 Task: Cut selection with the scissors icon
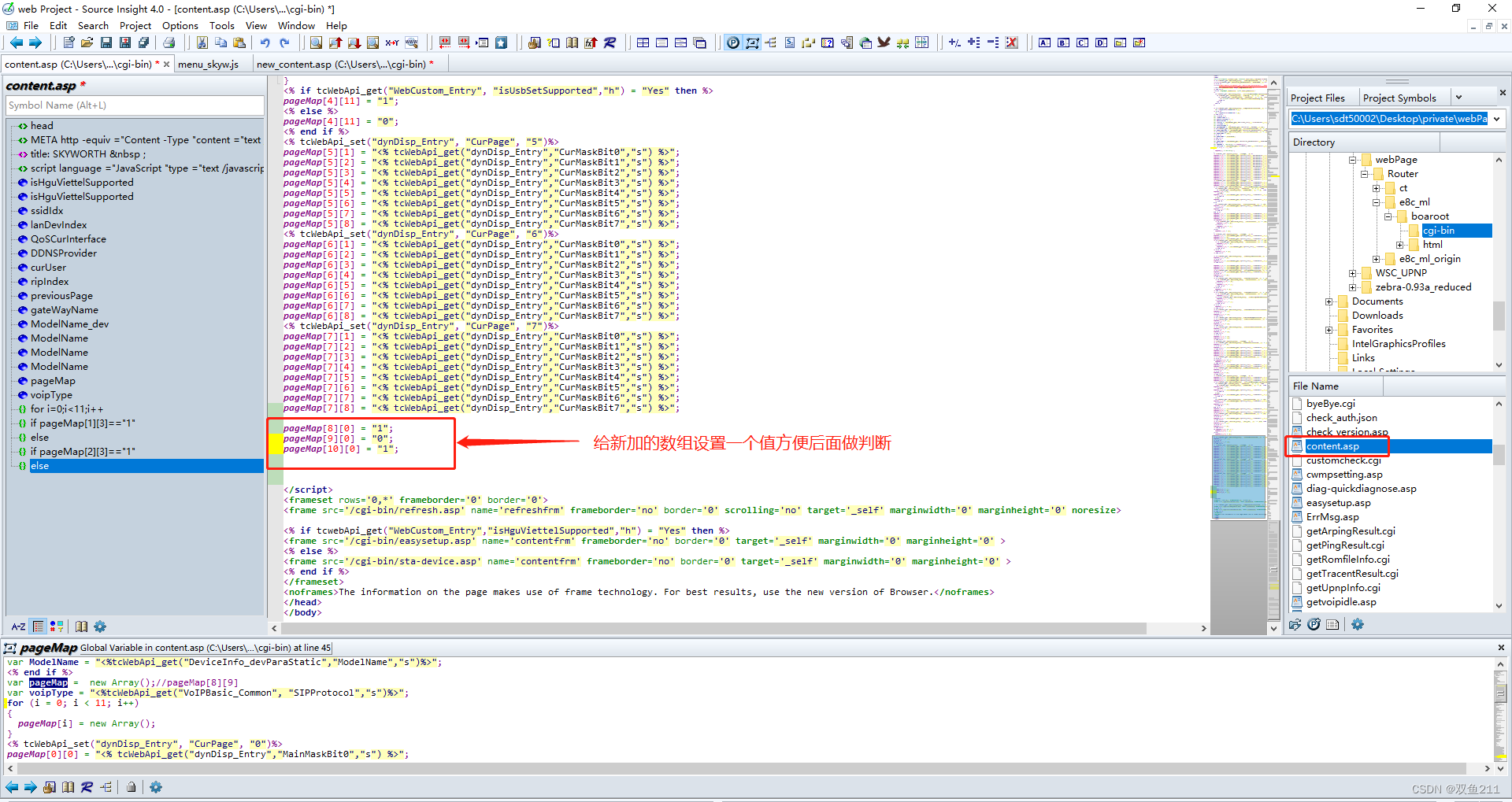click(x=202, y=43)
